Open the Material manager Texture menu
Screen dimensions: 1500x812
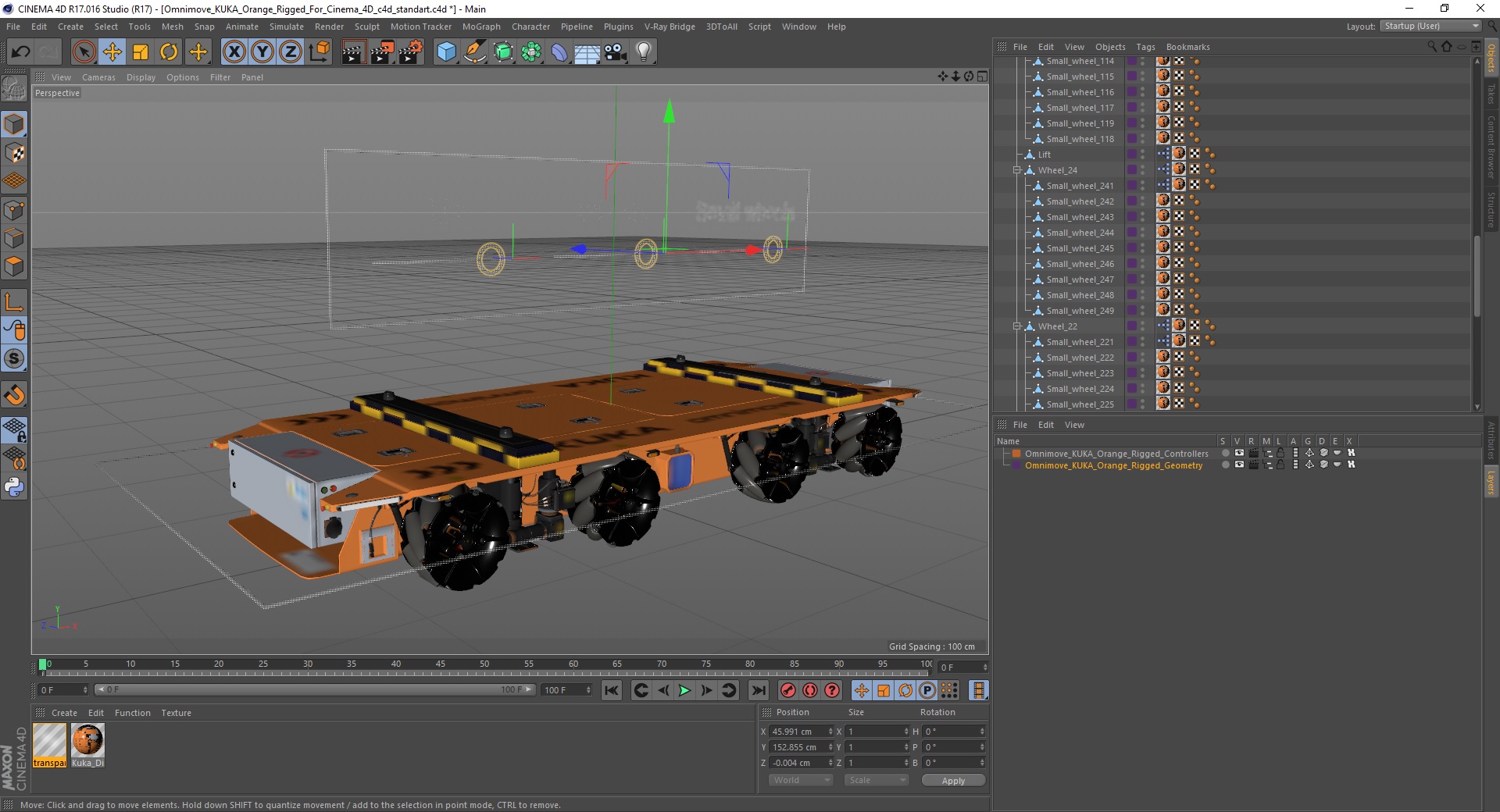coord(176,713)
